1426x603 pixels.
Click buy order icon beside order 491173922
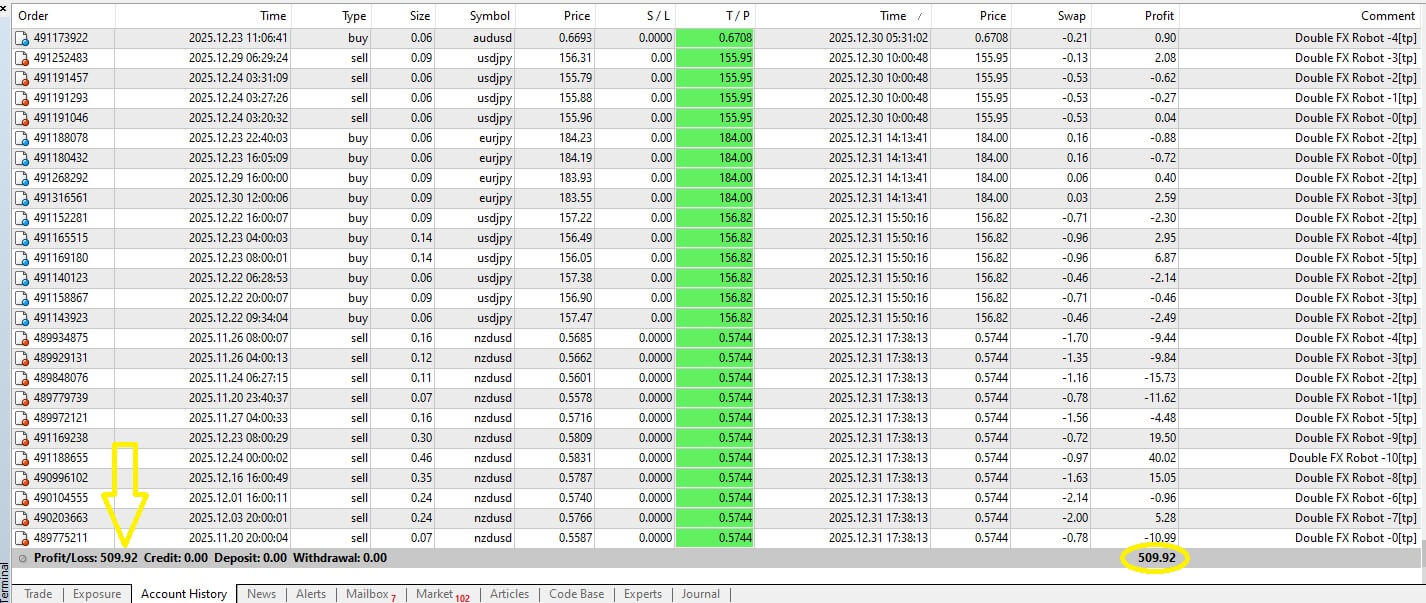click(22, 38)
